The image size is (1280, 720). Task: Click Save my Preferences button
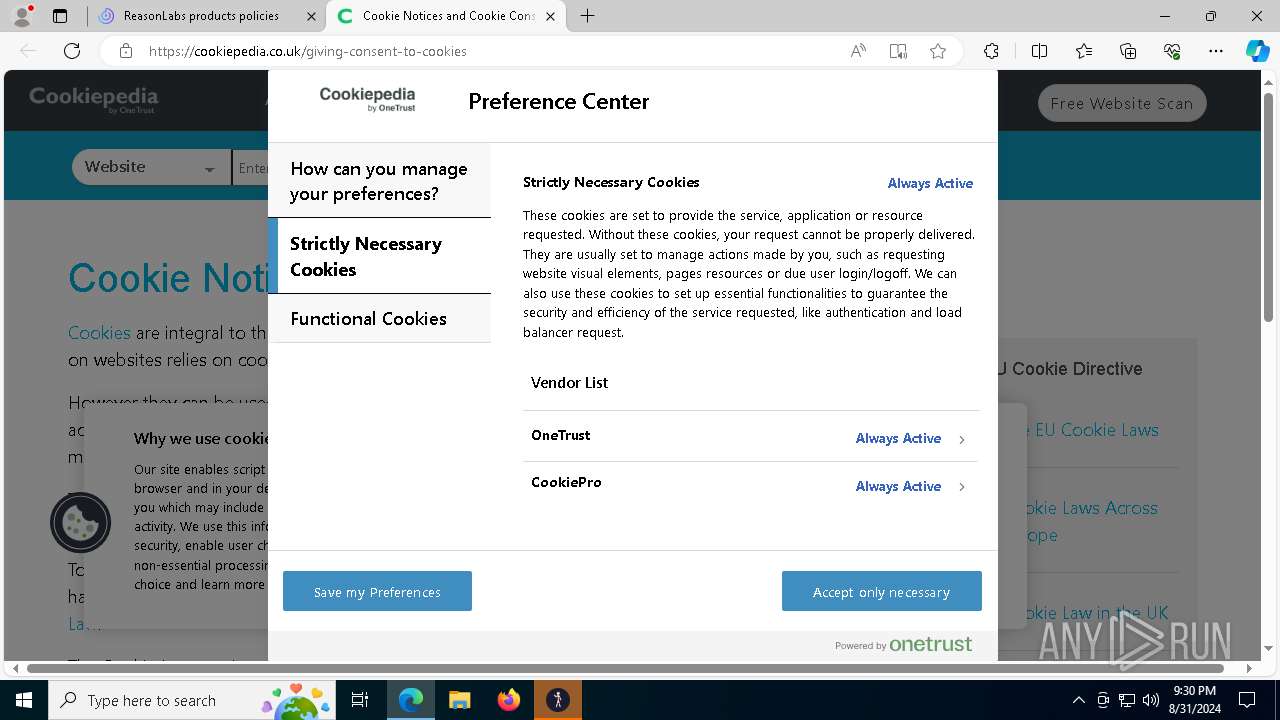pos(377,592)
